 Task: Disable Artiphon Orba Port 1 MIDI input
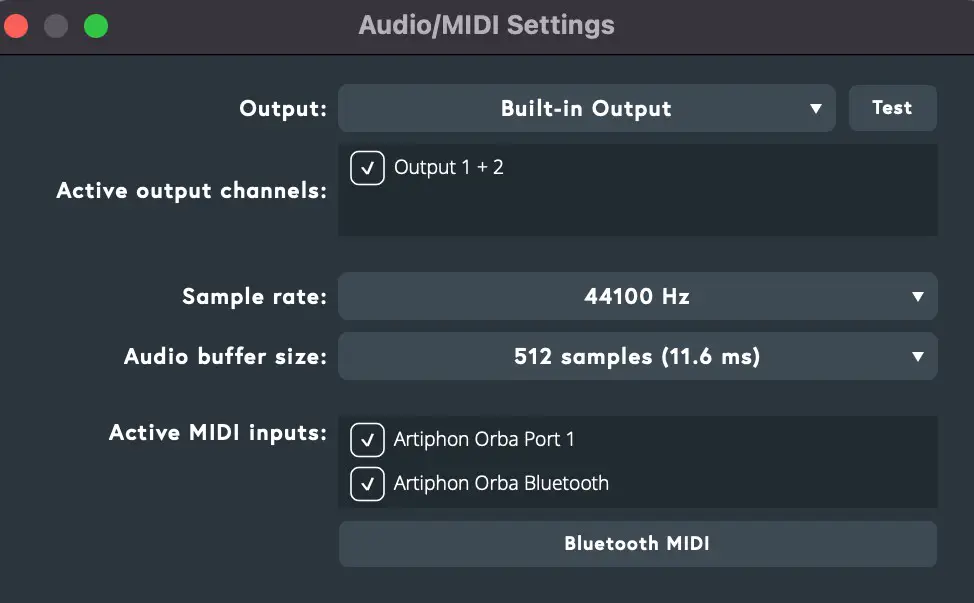367,440
